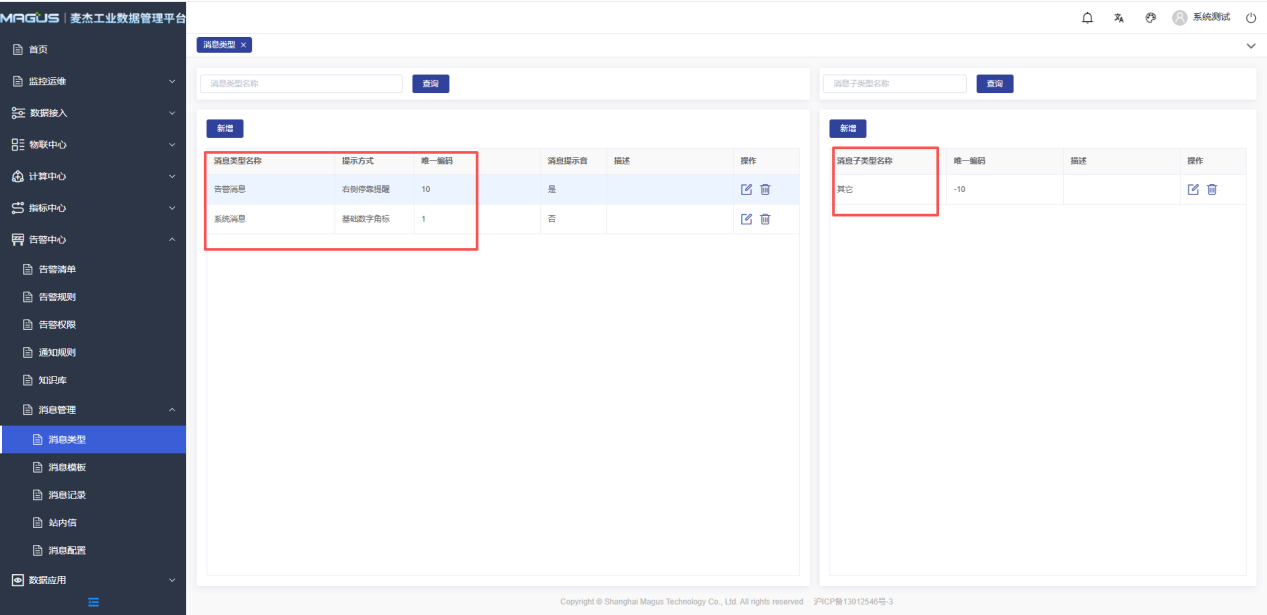Image resolution: width=1267 pixels, height=615 pixels.
Task: Click 查询 button for message types
Action: point(430,84)
